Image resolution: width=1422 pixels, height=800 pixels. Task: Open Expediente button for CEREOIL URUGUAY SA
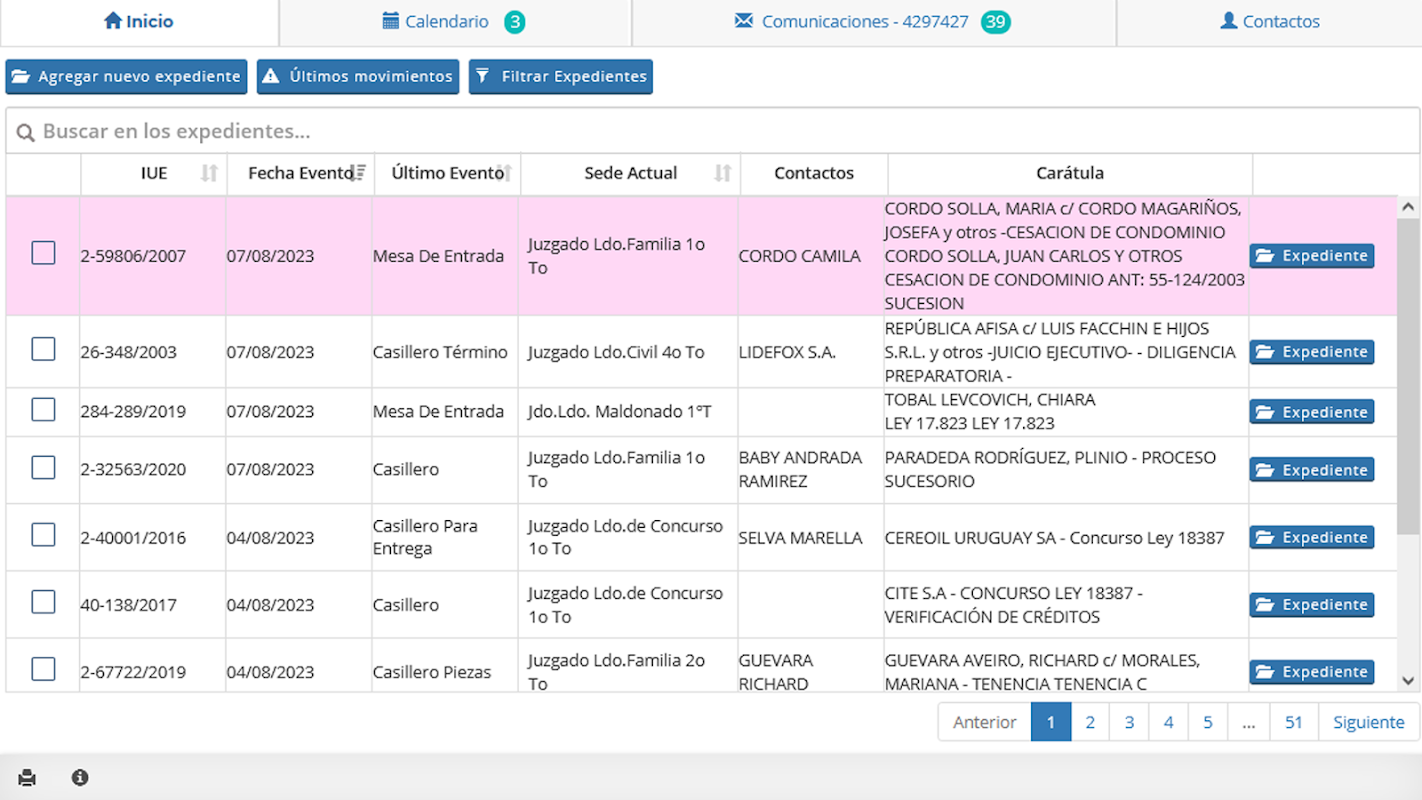[x=1312, y=537]
